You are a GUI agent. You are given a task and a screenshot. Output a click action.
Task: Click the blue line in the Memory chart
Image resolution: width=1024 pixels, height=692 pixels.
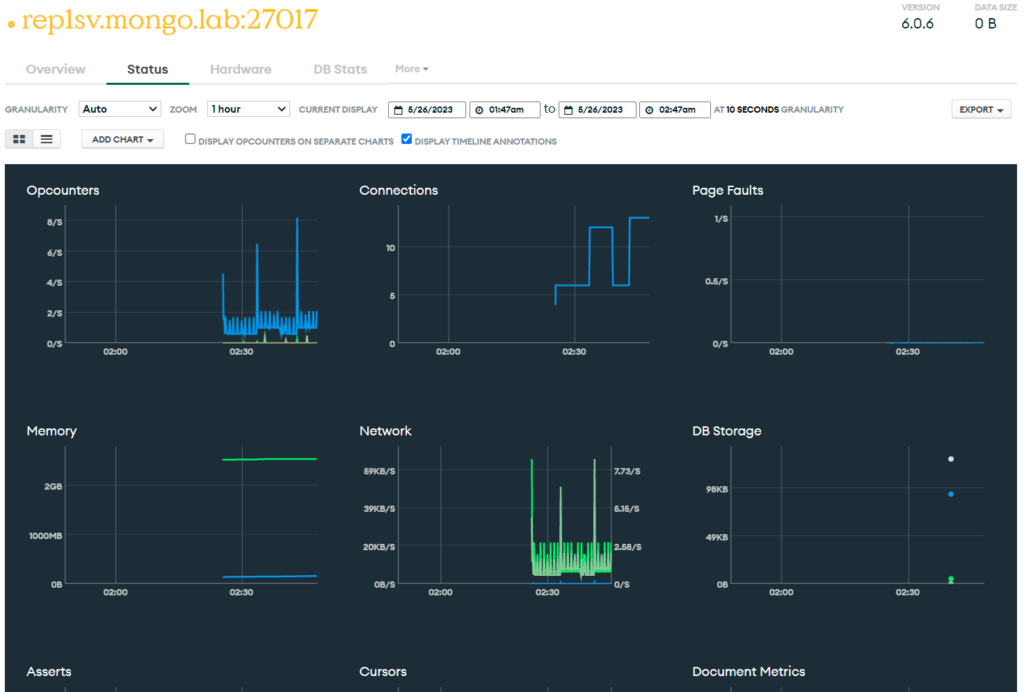[x=269, y=576]
